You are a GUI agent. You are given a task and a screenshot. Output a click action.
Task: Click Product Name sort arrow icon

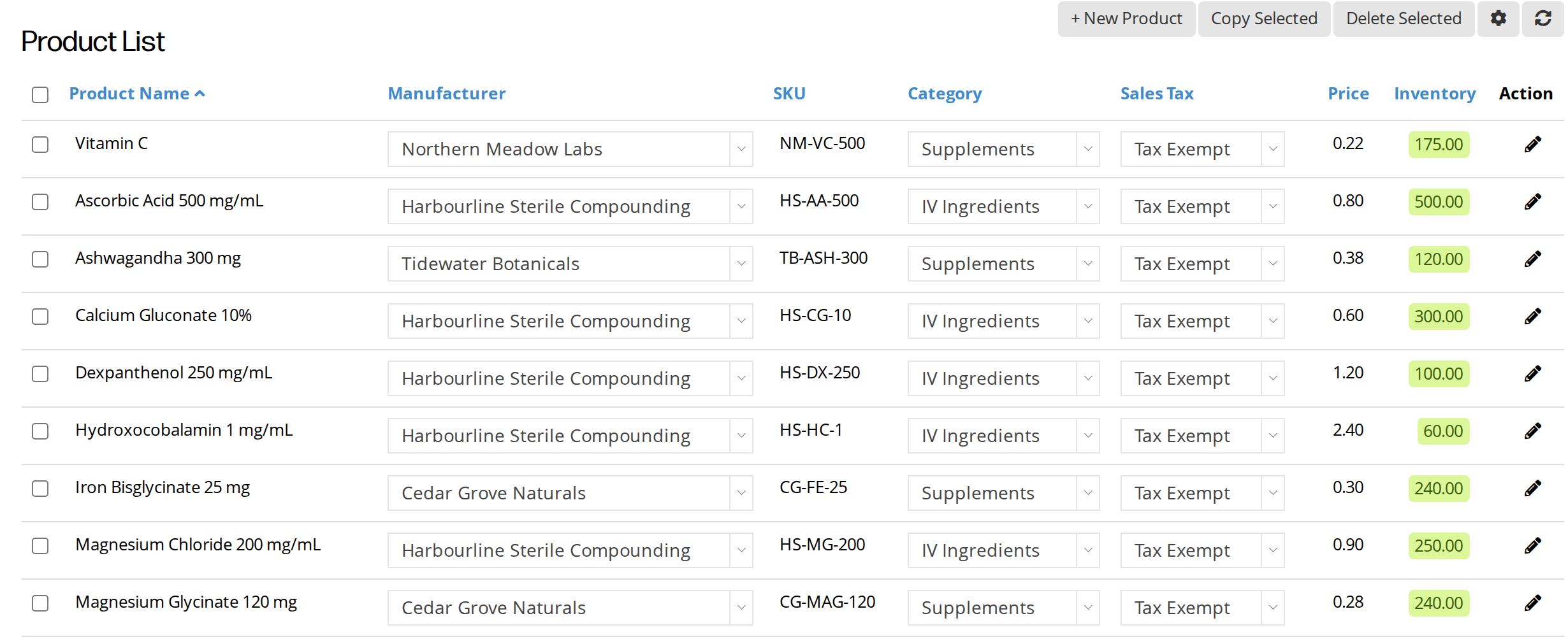click(200, 94)
